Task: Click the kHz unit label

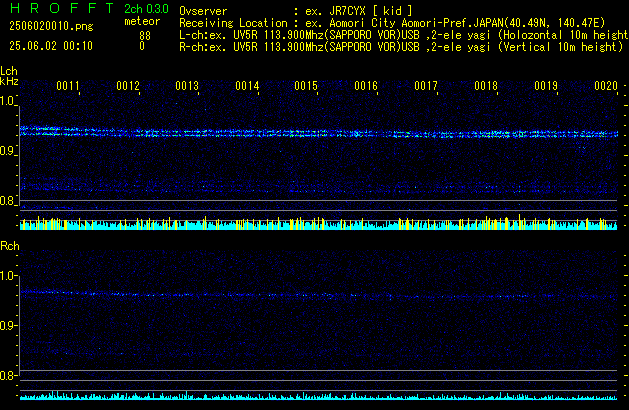Action: pos(9,81)
